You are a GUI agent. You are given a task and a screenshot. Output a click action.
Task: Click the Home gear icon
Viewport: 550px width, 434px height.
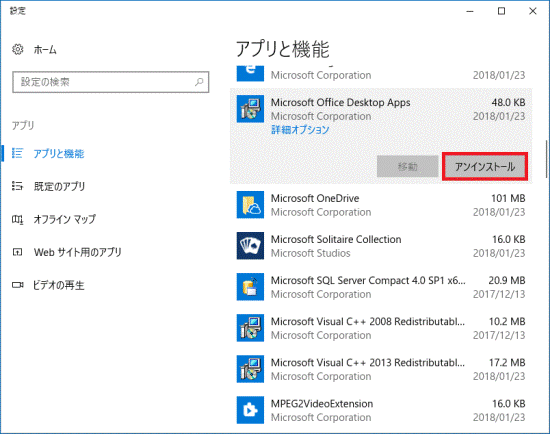point(18,49)
